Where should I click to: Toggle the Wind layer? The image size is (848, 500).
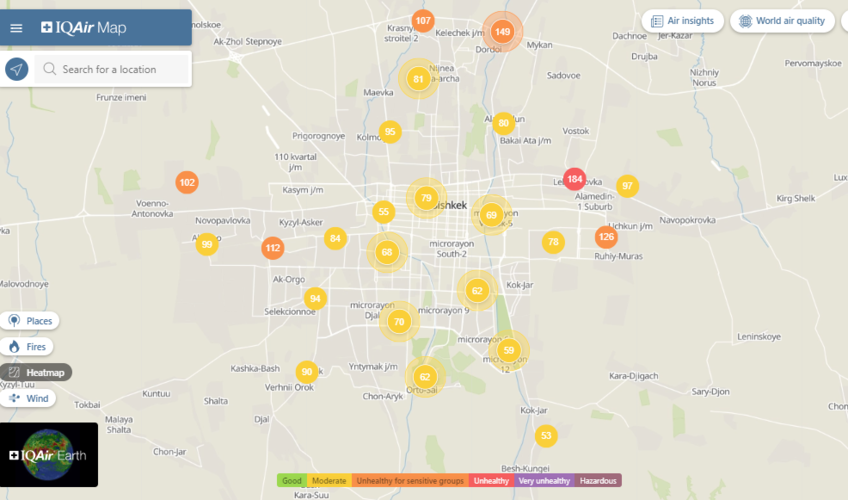point(28,398)
